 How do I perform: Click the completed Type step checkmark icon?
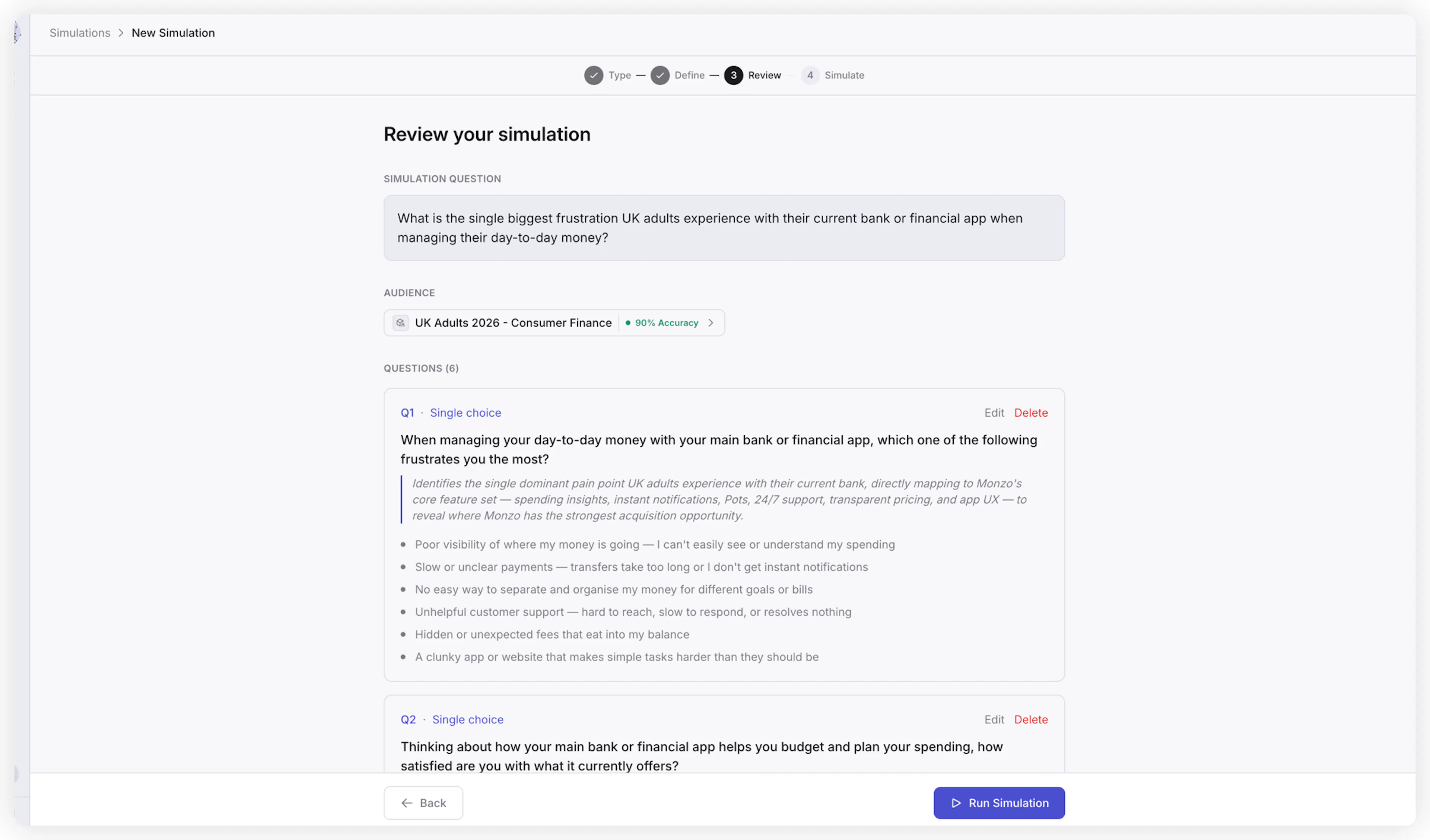[x=594, y=76]
